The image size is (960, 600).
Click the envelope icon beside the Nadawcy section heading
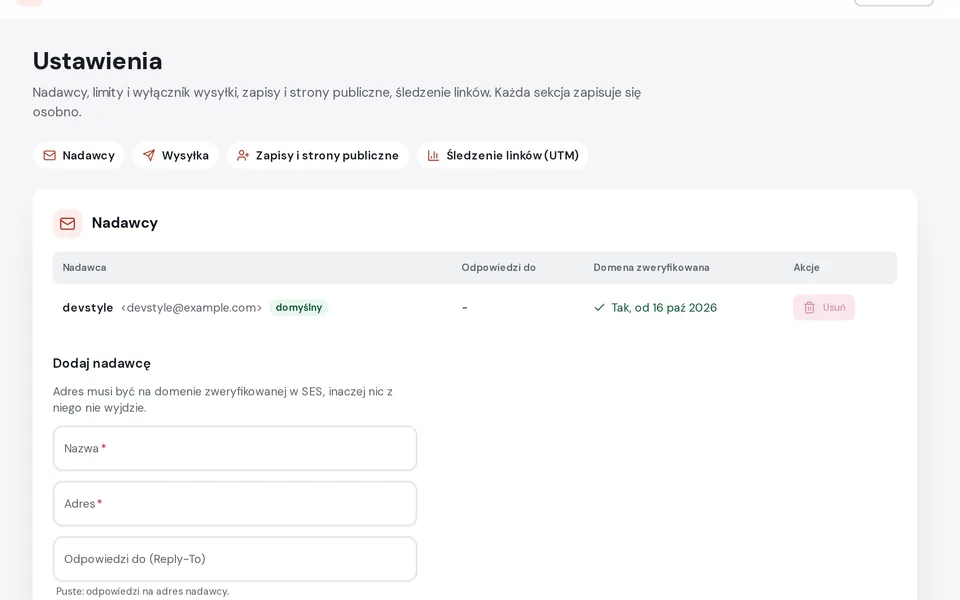point(67,223)
